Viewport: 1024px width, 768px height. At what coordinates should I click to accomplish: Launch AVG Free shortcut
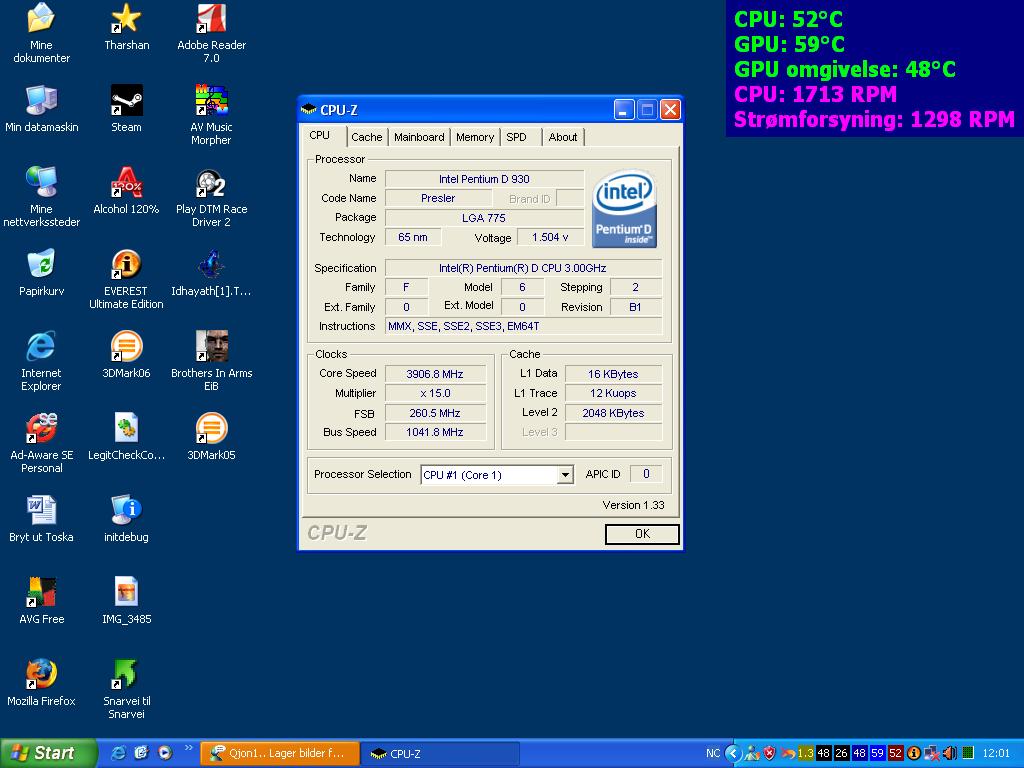41,592
